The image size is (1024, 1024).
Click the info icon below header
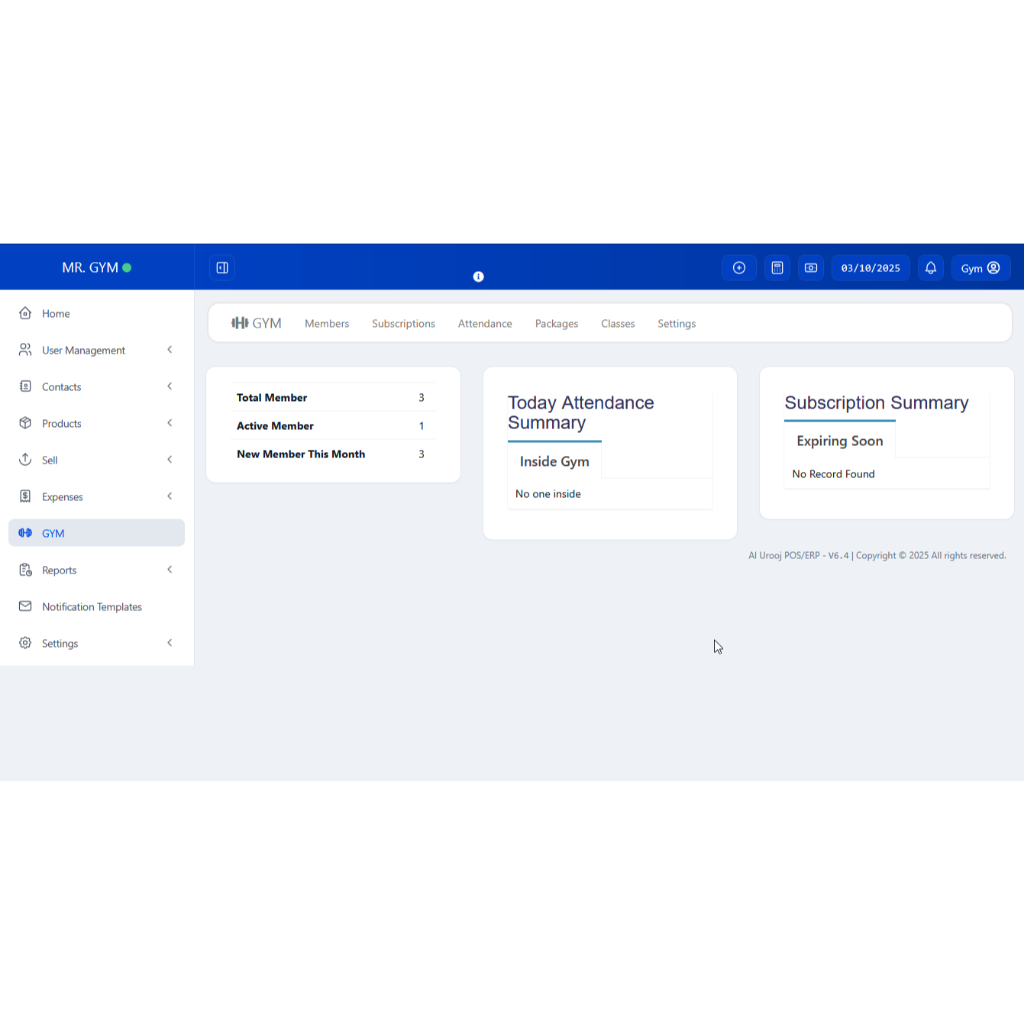478,277
